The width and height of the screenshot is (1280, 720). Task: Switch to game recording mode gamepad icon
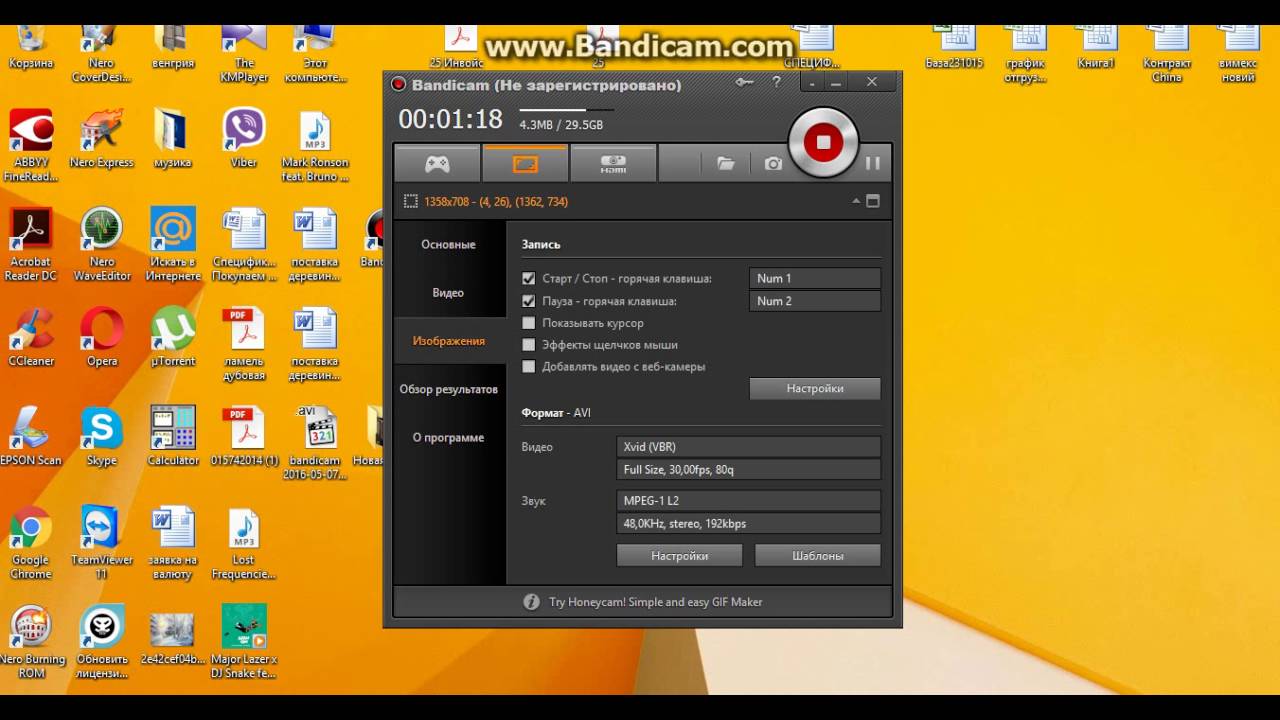click(437, 163)
